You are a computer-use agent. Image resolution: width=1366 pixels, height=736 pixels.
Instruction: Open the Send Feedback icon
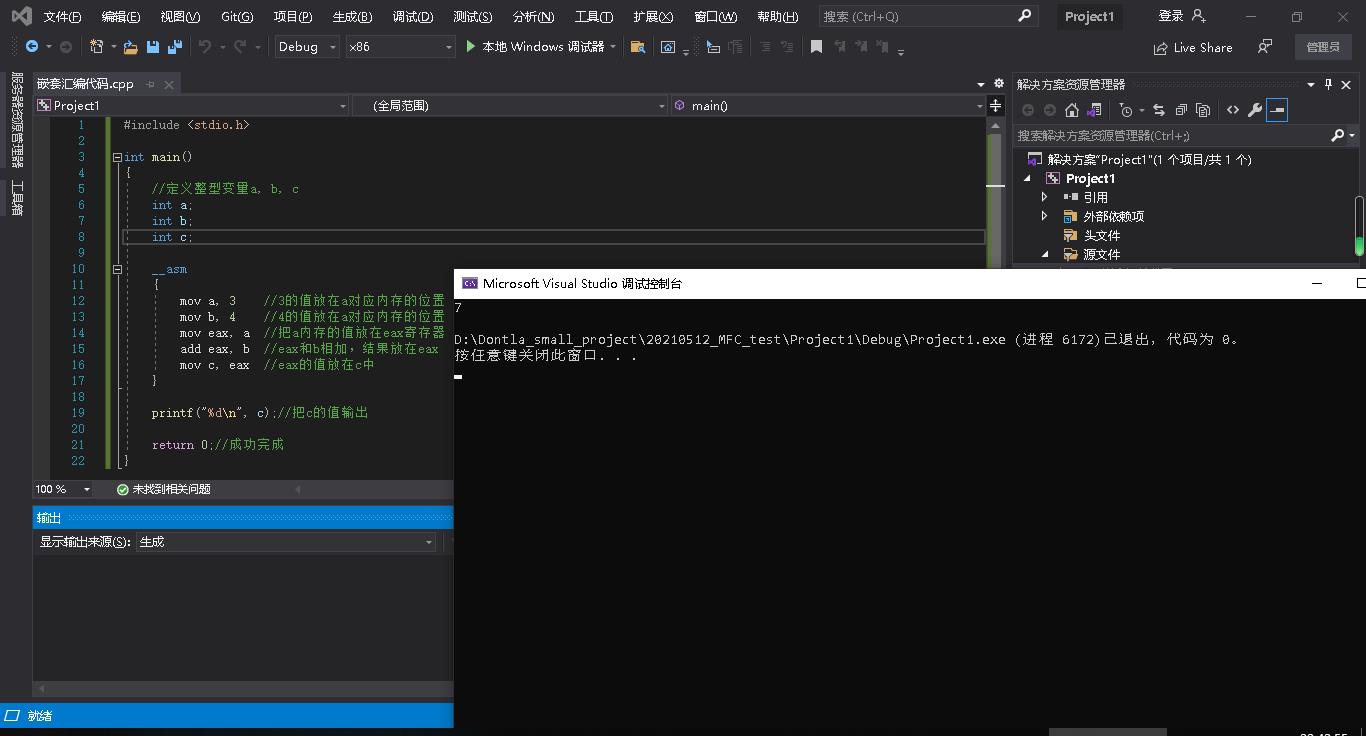pos(1265,47)
